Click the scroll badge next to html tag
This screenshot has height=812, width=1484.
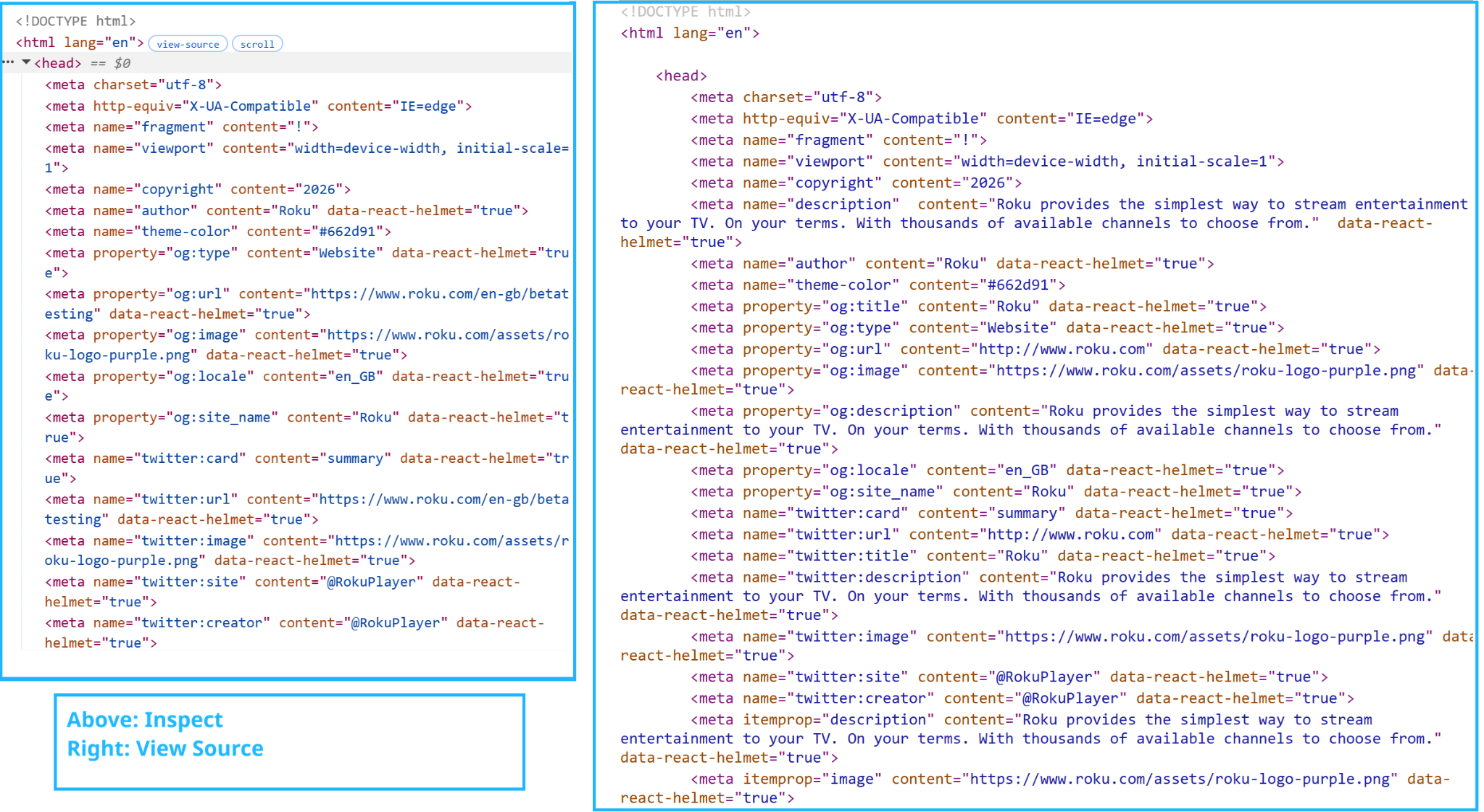click(x=257, y=44)
